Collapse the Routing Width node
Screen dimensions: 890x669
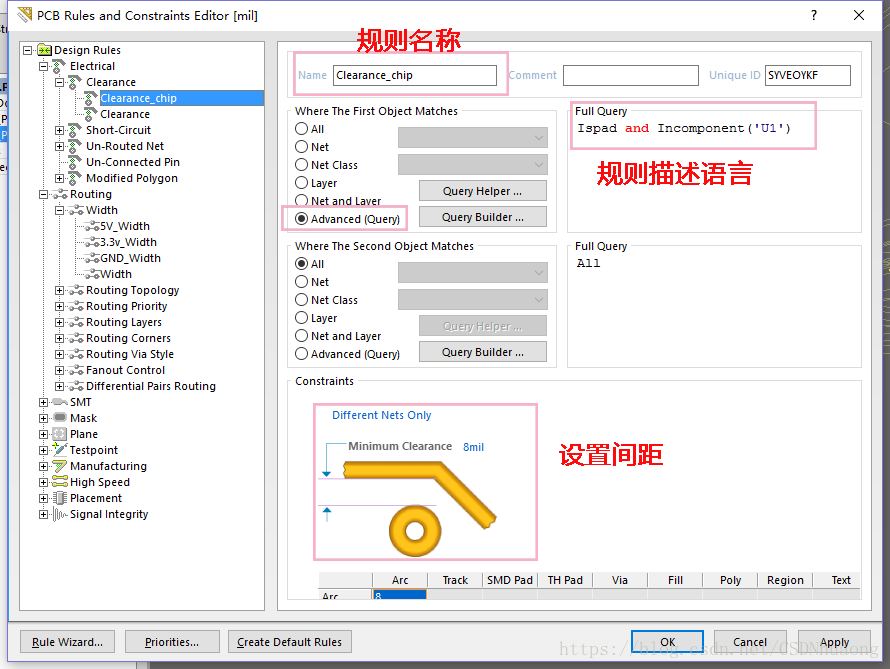(x=59, y=210)
